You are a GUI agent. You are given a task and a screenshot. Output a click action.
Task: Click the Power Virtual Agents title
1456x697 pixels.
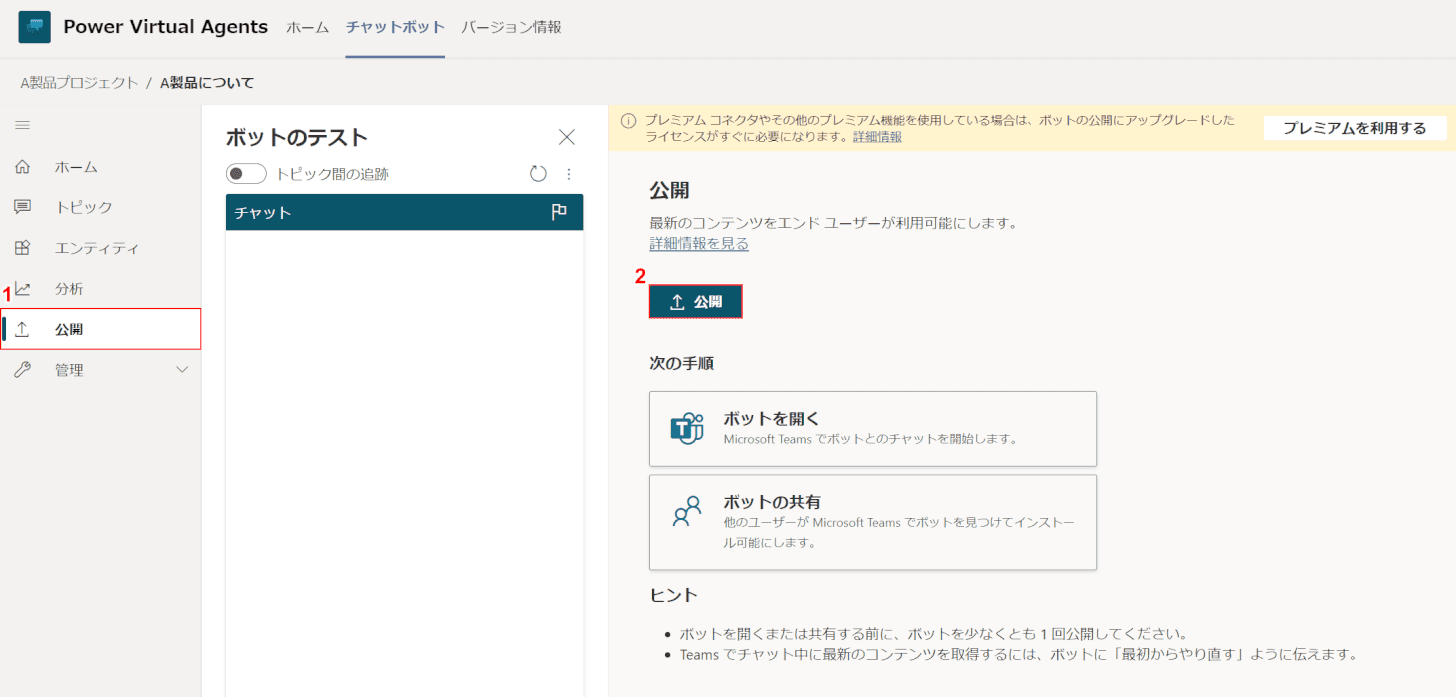pyautogui.click(x=166, y=27)
